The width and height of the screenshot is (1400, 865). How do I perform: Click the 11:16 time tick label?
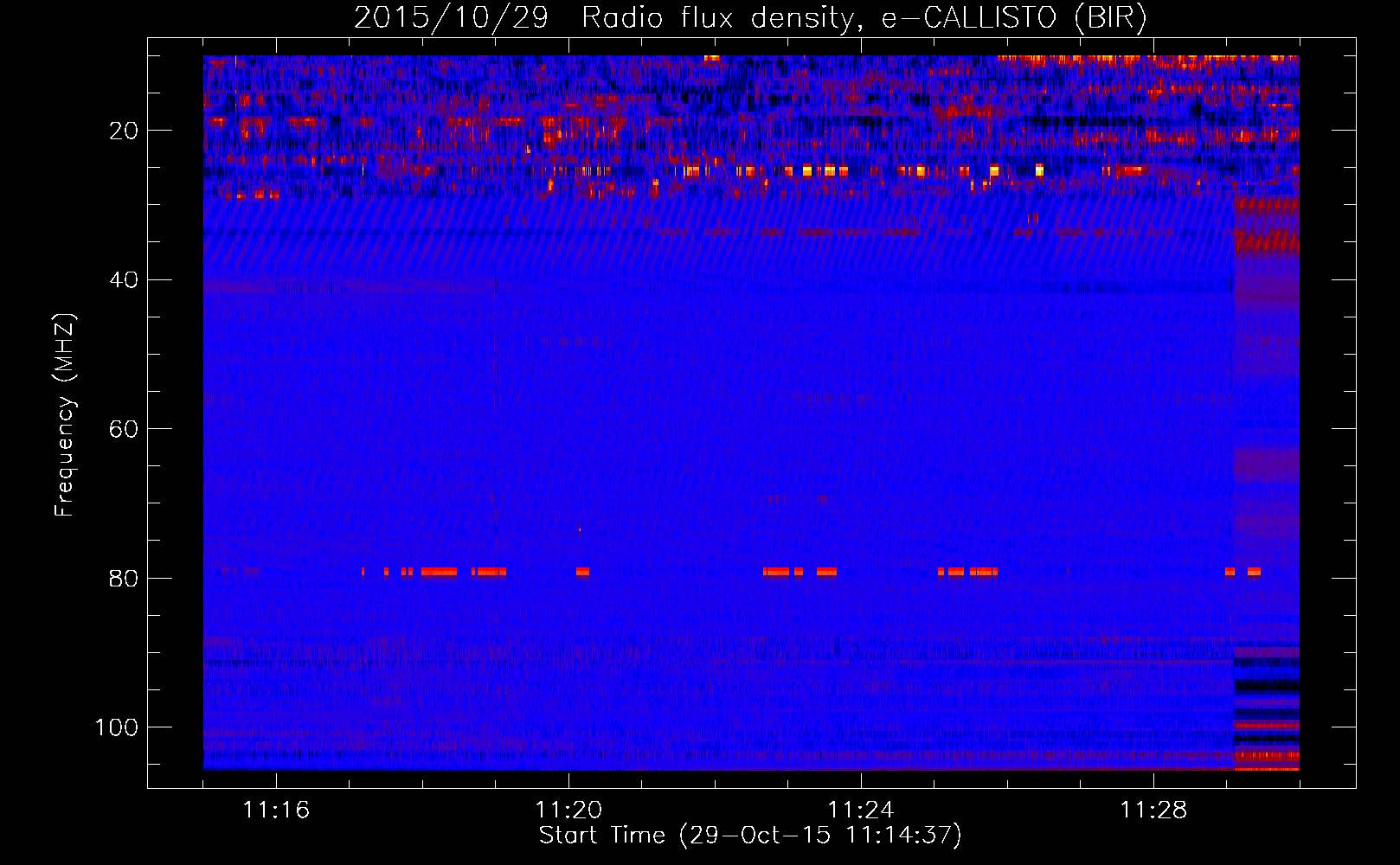point(276,810)
